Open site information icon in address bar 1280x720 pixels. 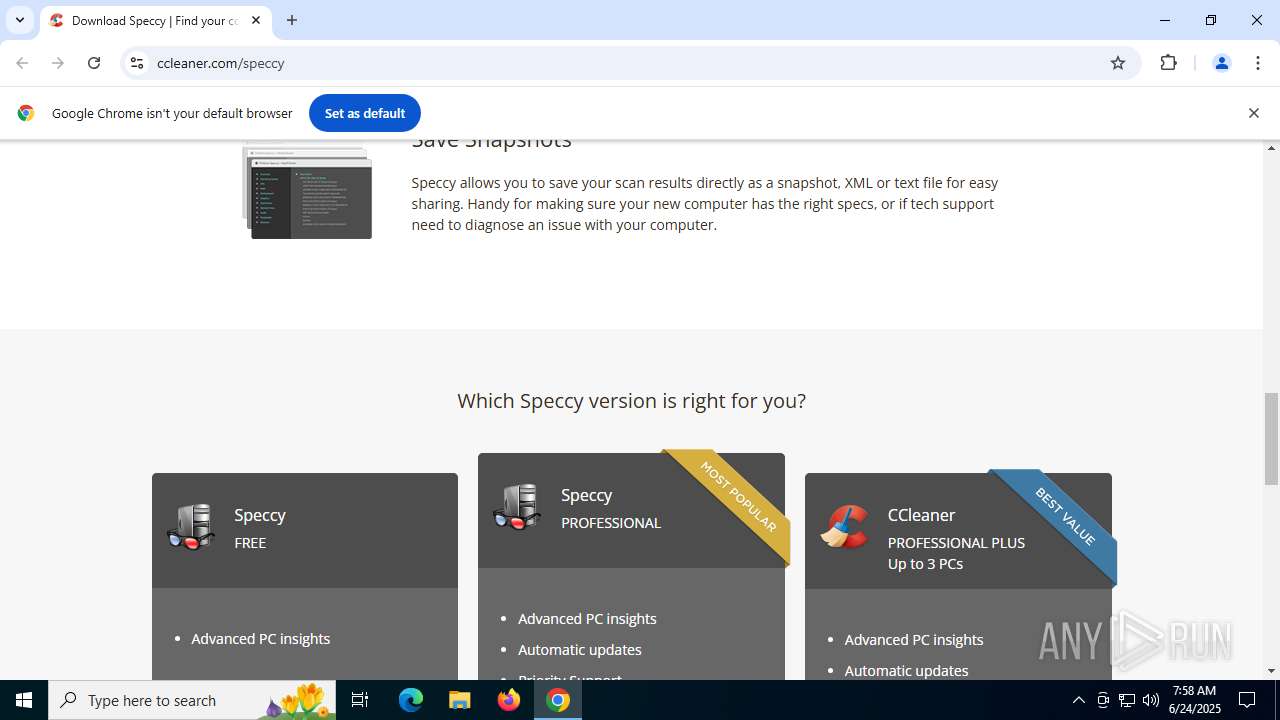[137, 63]
